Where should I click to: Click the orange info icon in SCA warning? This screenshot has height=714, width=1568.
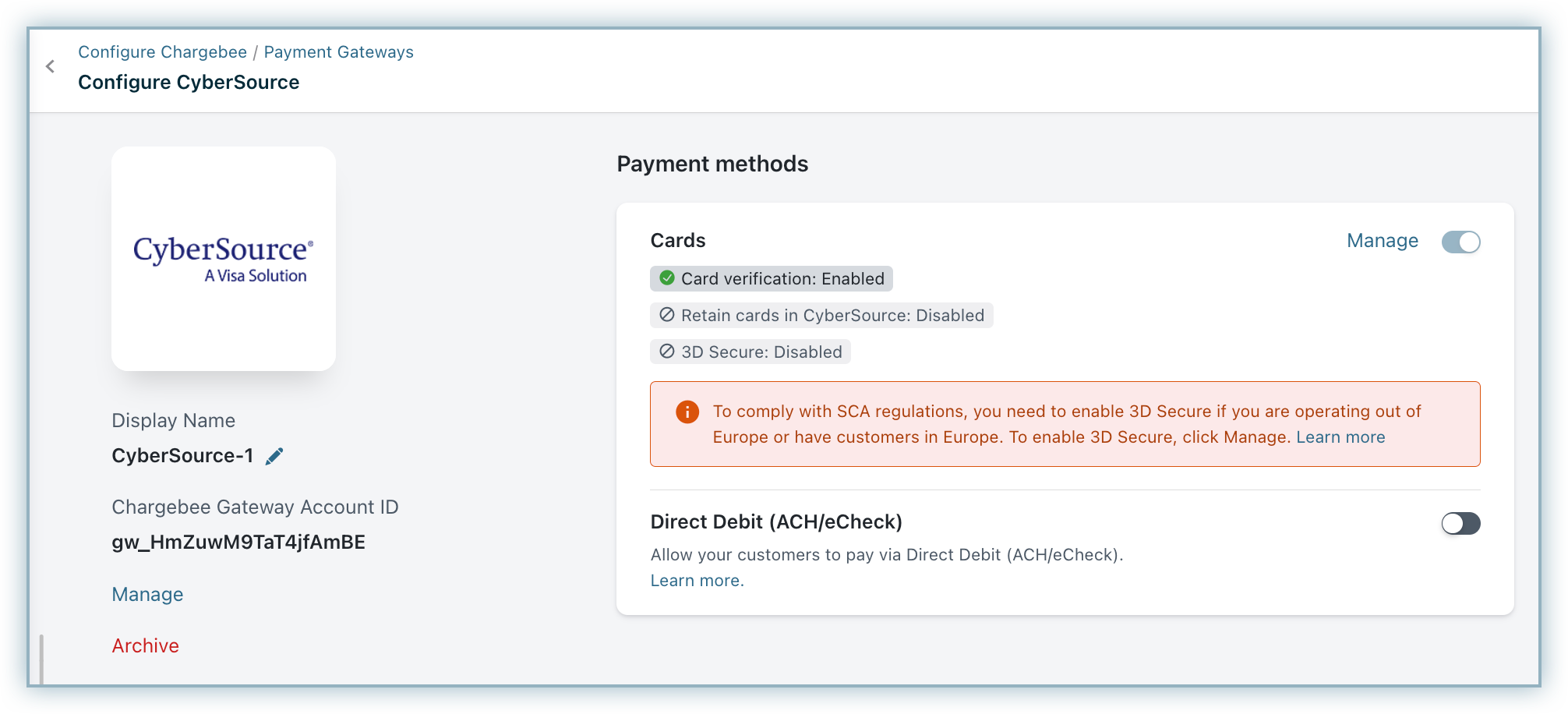coord(687,412)
